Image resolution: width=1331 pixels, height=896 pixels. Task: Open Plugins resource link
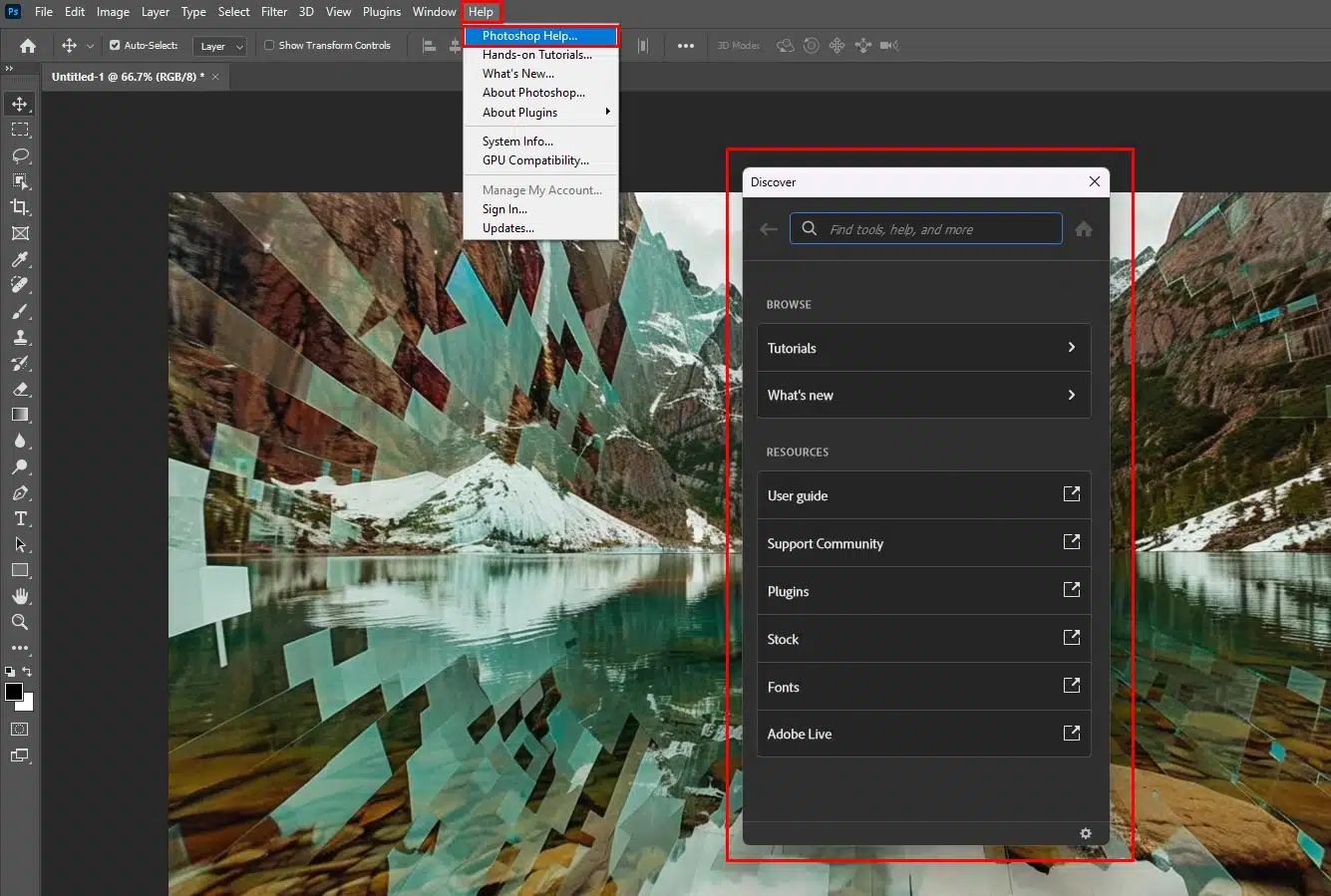click(924, 591)
